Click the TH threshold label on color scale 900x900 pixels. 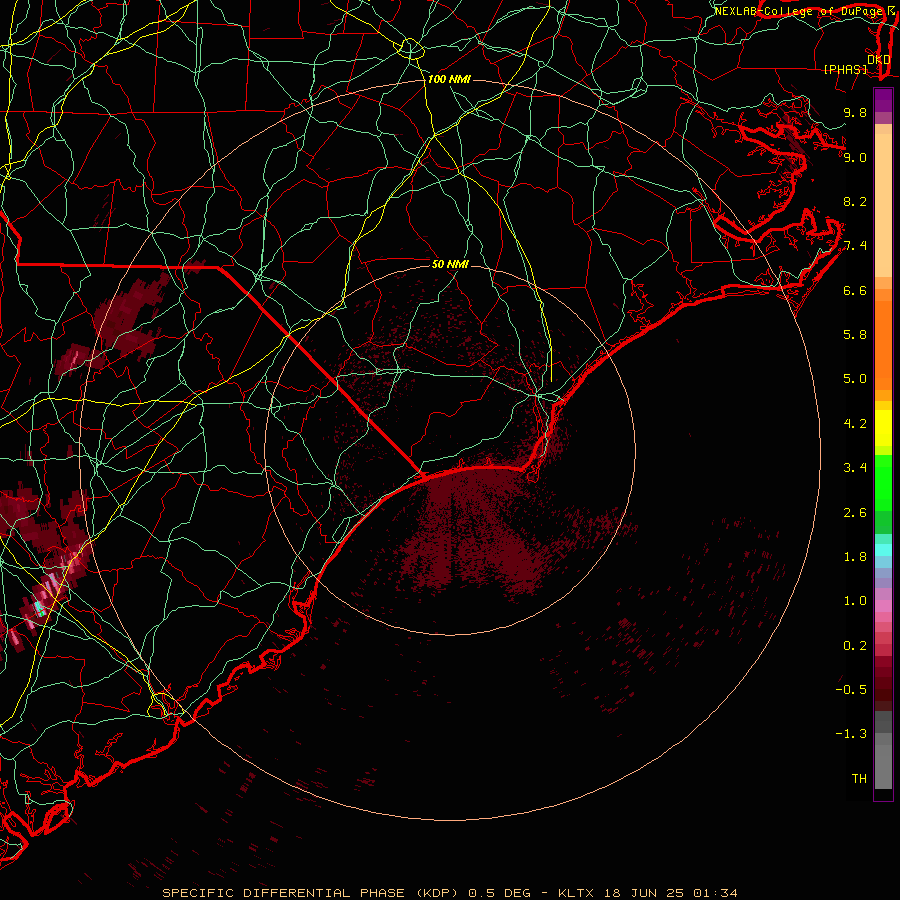point(859,778)
